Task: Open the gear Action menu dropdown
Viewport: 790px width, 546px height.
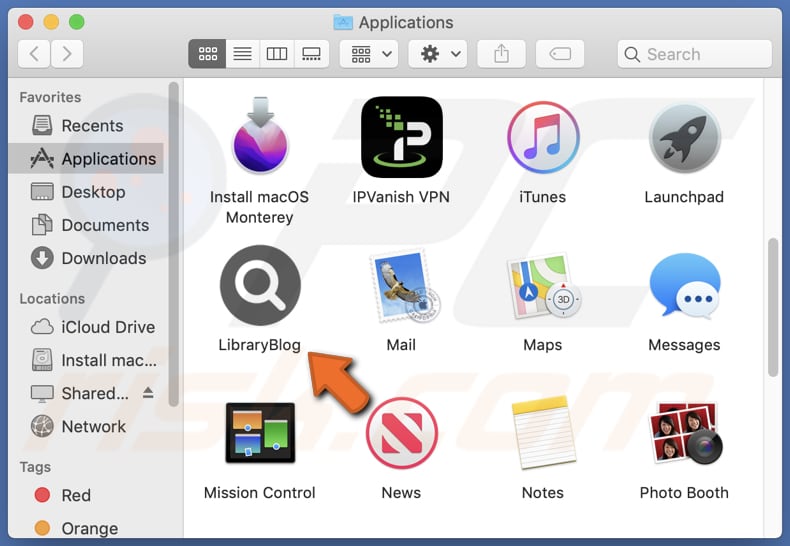Action: [x=437, y=53]
